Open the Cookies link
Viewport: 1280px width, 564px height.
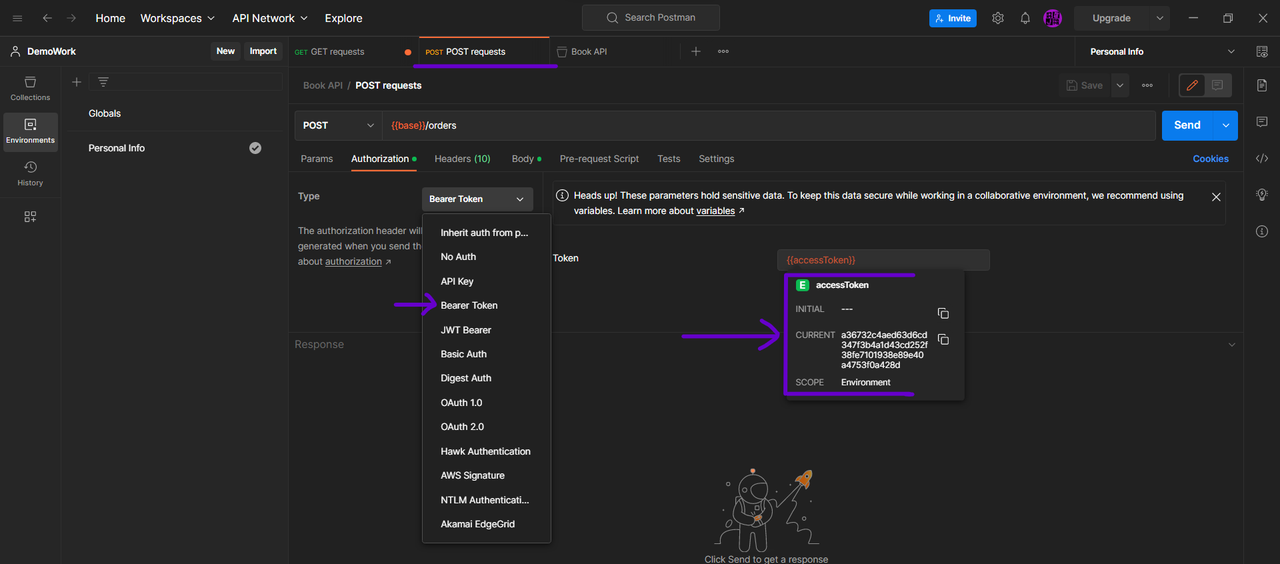click(1211, 159)
